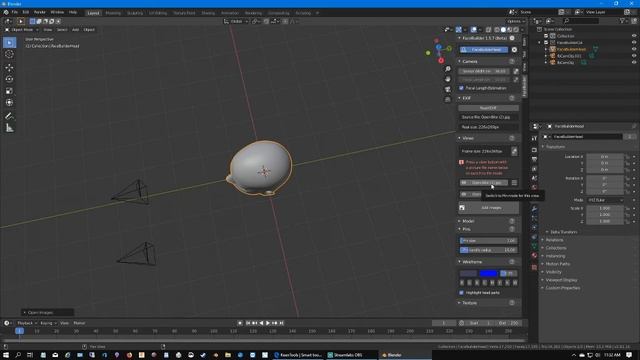
Task: Hide fbCamObj.001 in the Outliner
Action: [634, 56]
